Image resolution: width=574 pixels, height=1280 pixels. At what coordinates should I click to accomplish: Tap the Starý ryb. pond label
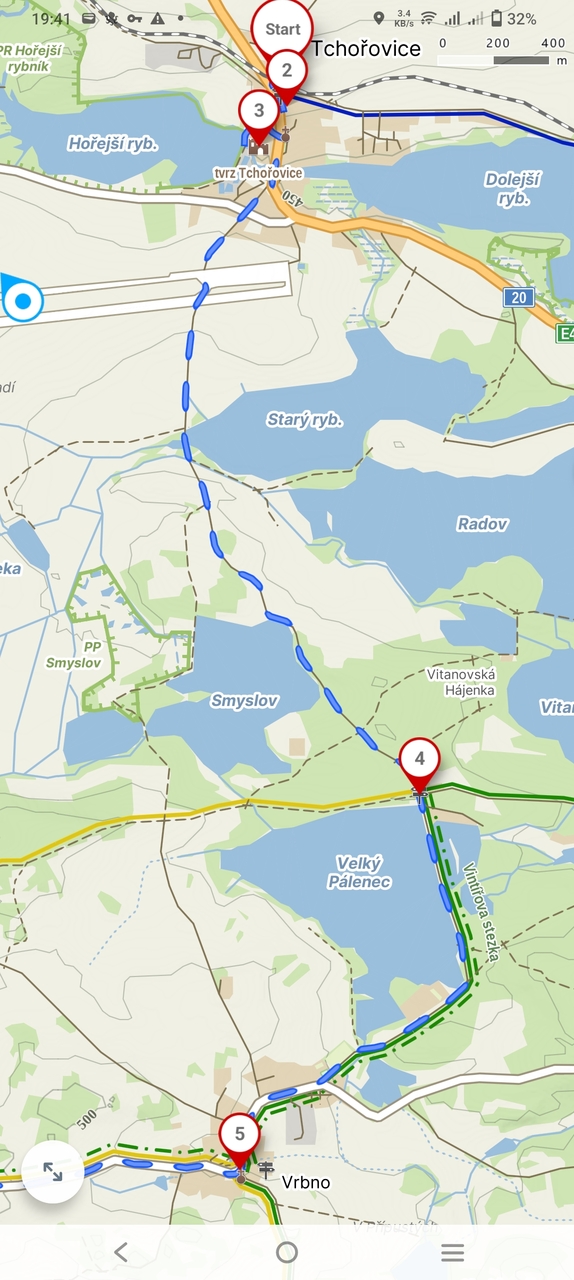point(305,419)
